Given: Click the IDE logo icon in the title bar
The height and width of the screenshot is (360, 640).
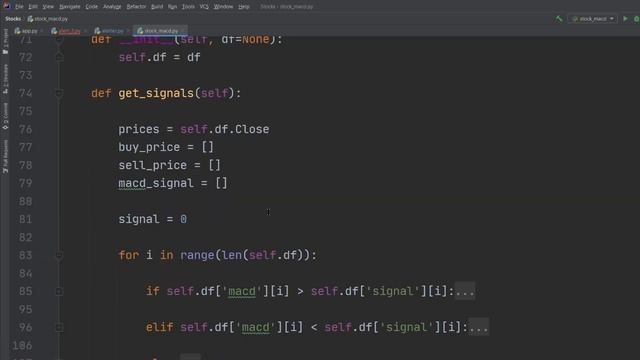Looking at the screenshot, I should (x=7, y=6).
